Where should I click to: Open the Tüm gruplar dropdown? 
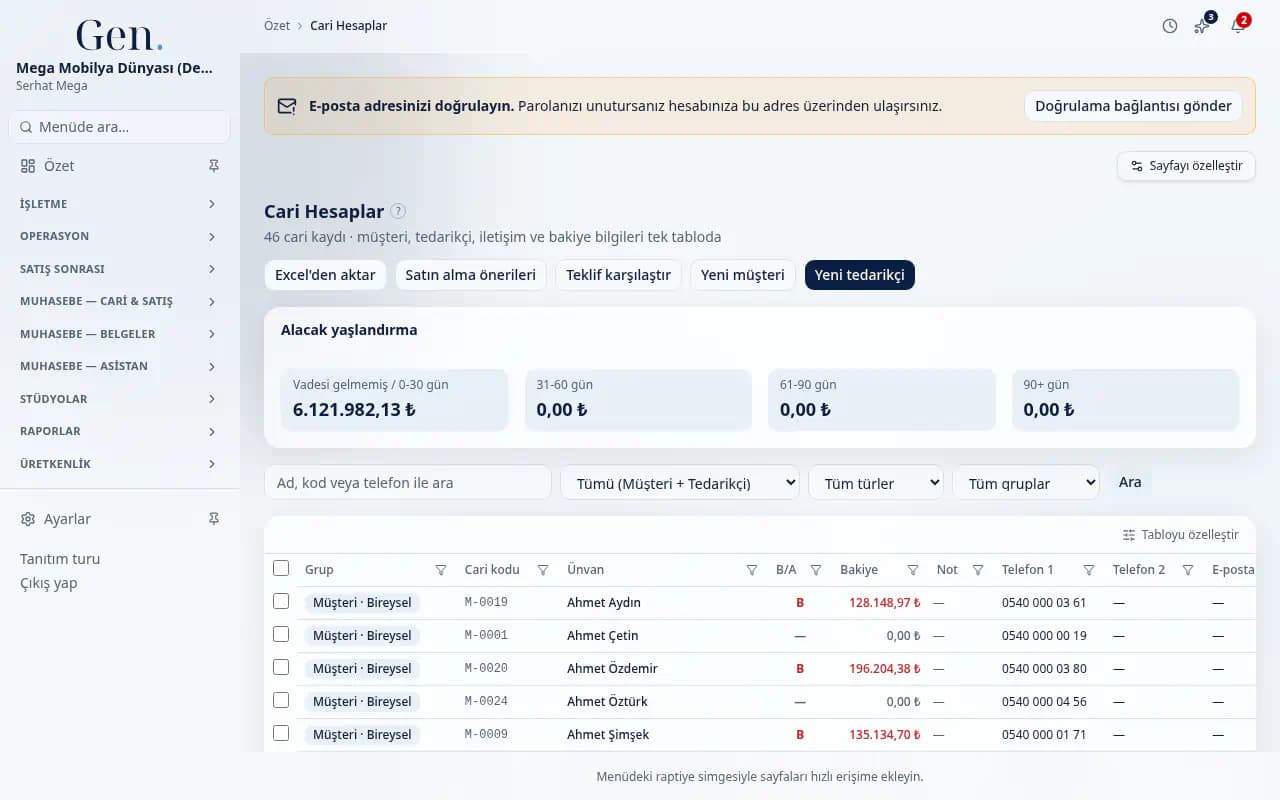(x=1026, y=483)
